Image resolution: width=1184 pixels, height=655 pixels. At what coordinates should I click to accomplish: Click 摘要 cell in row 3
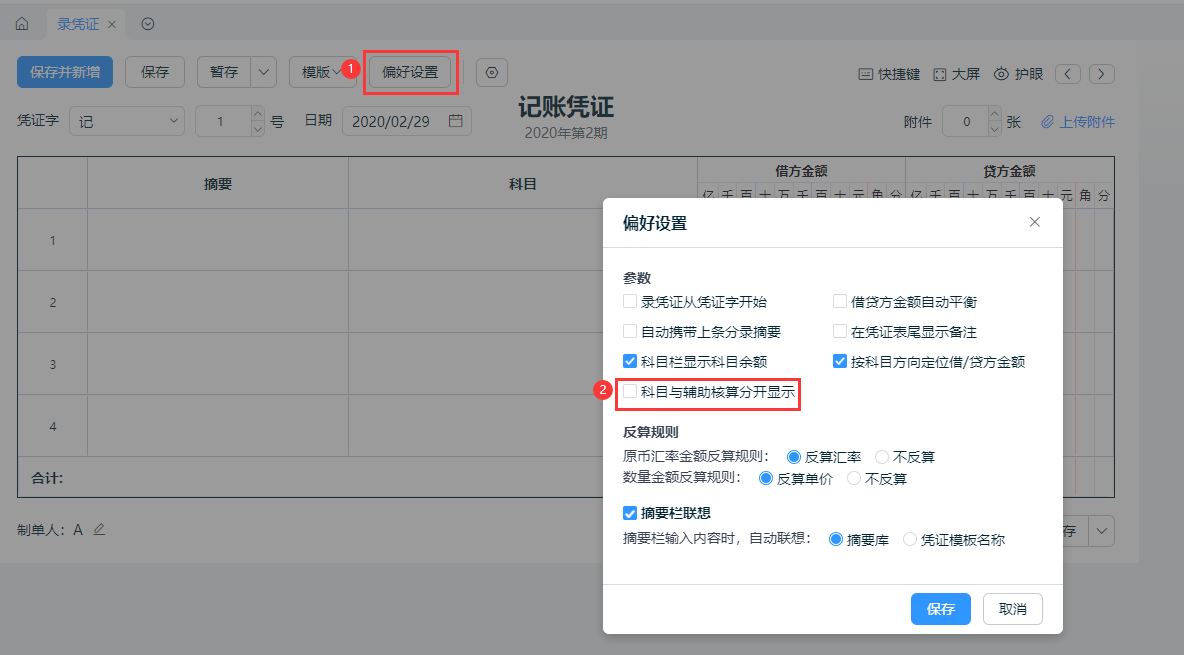click(x=217, y=363)
